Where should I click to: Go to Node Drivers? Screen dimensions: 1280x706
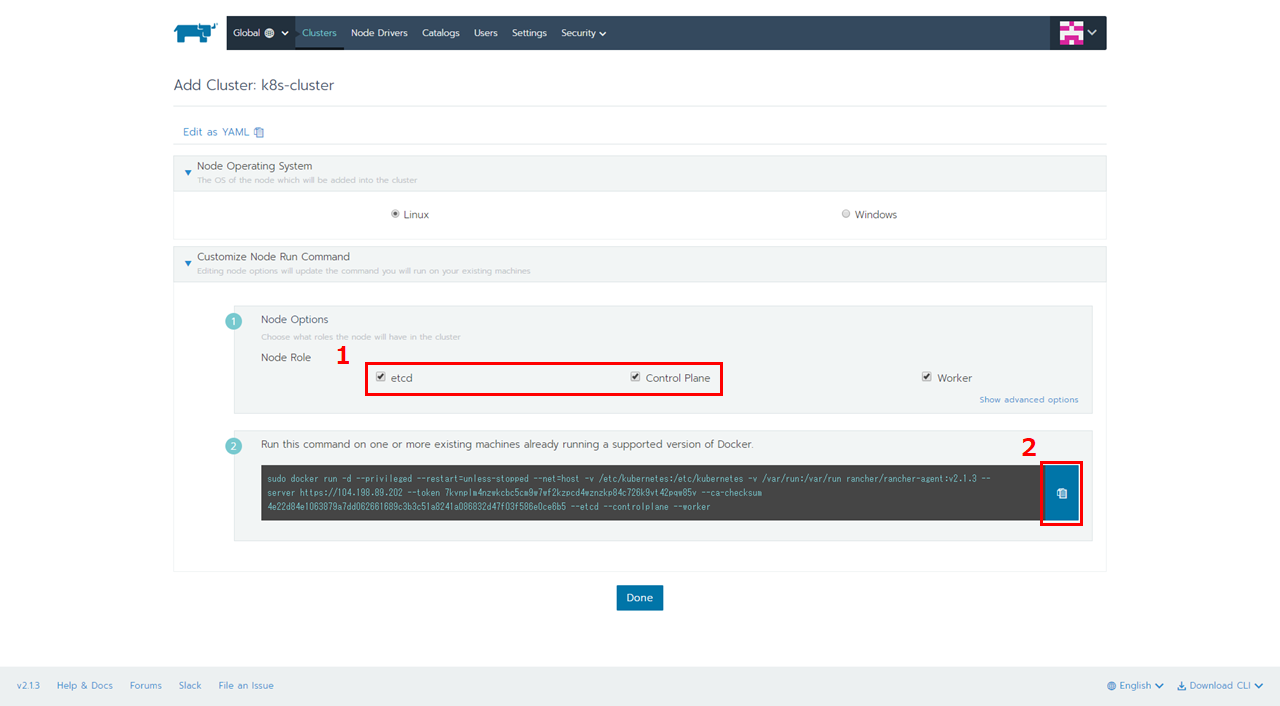tap(379, 33)
